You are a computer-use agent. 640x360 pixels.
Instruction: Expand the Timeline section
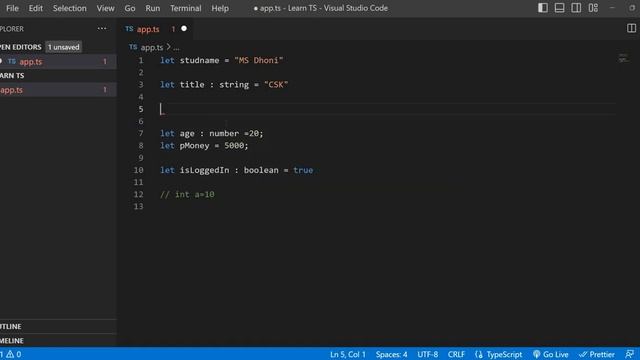(x=58, y=340)
